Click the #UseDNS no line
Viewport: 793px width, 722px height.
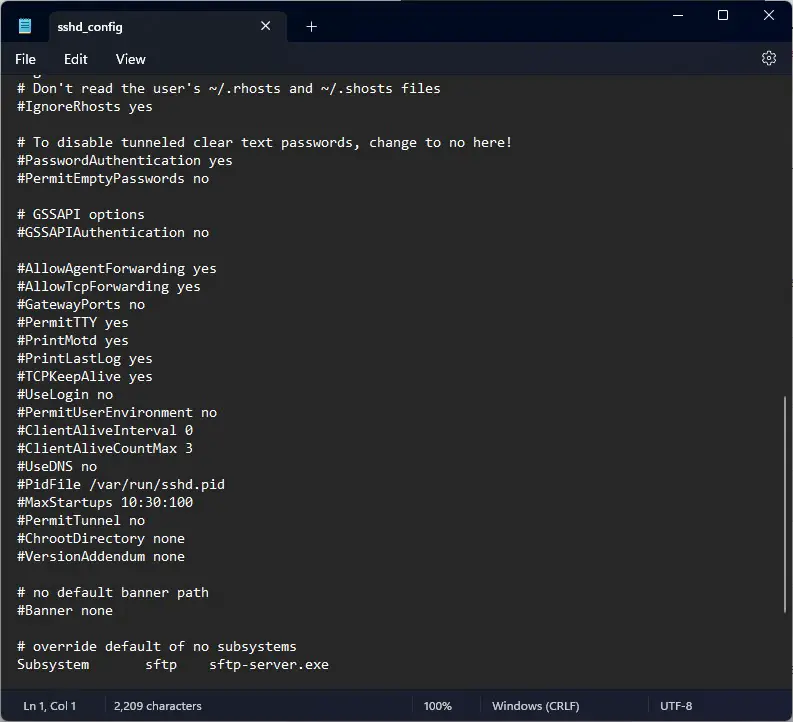57,467
